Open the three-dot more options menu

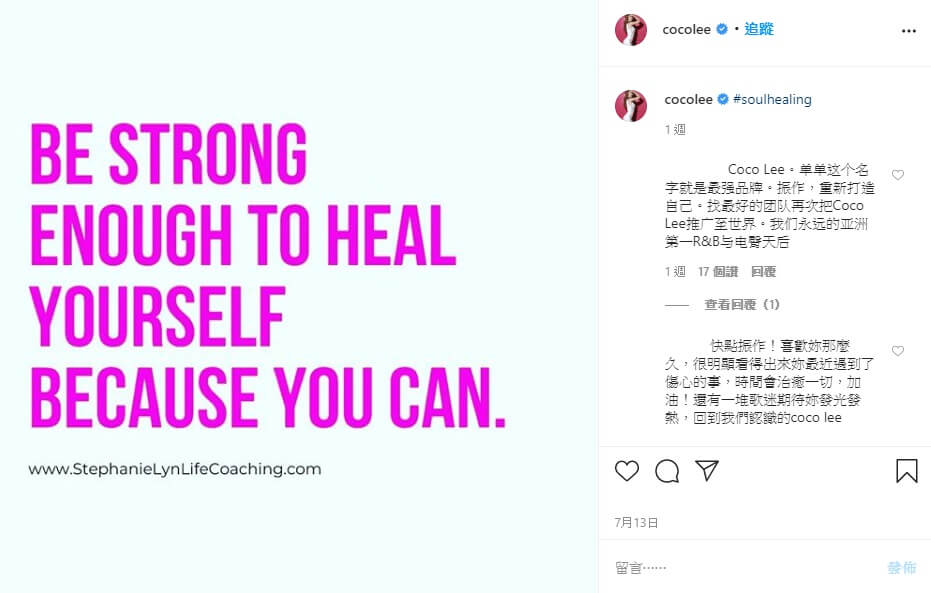(908, 31)
